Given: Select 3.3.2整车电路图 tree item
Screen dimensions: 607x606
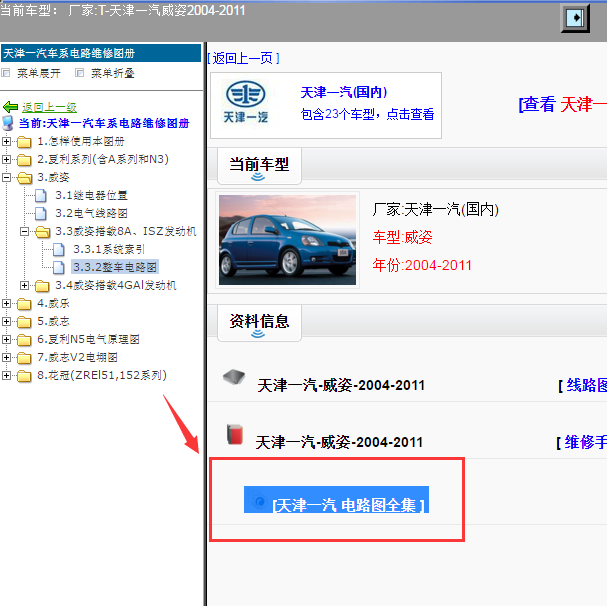Looking at the screenshot, I should point(115,267).
